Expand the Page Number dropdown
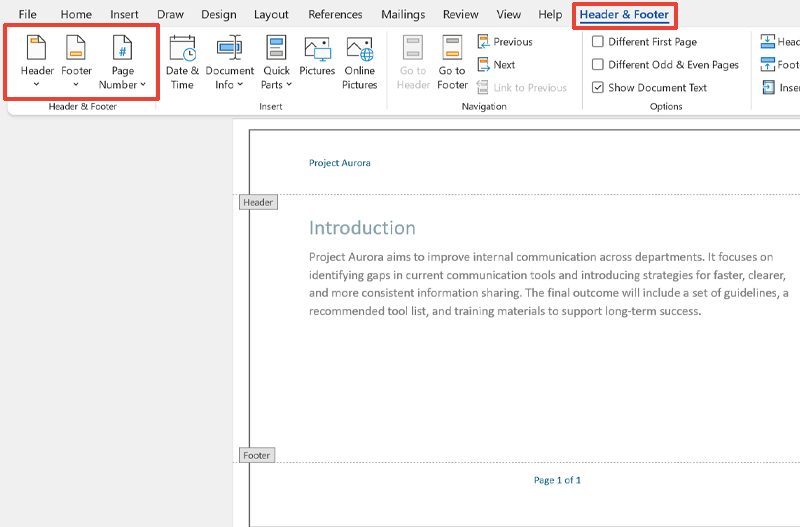800x527 pixels. [x=122, y=85]
